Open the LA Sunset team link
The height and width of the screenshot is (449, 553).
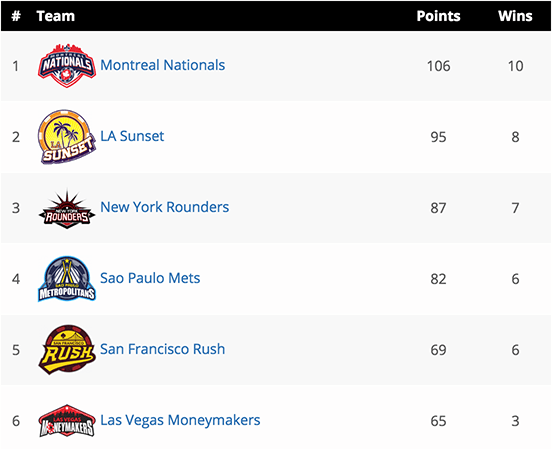tap(132, 136)
